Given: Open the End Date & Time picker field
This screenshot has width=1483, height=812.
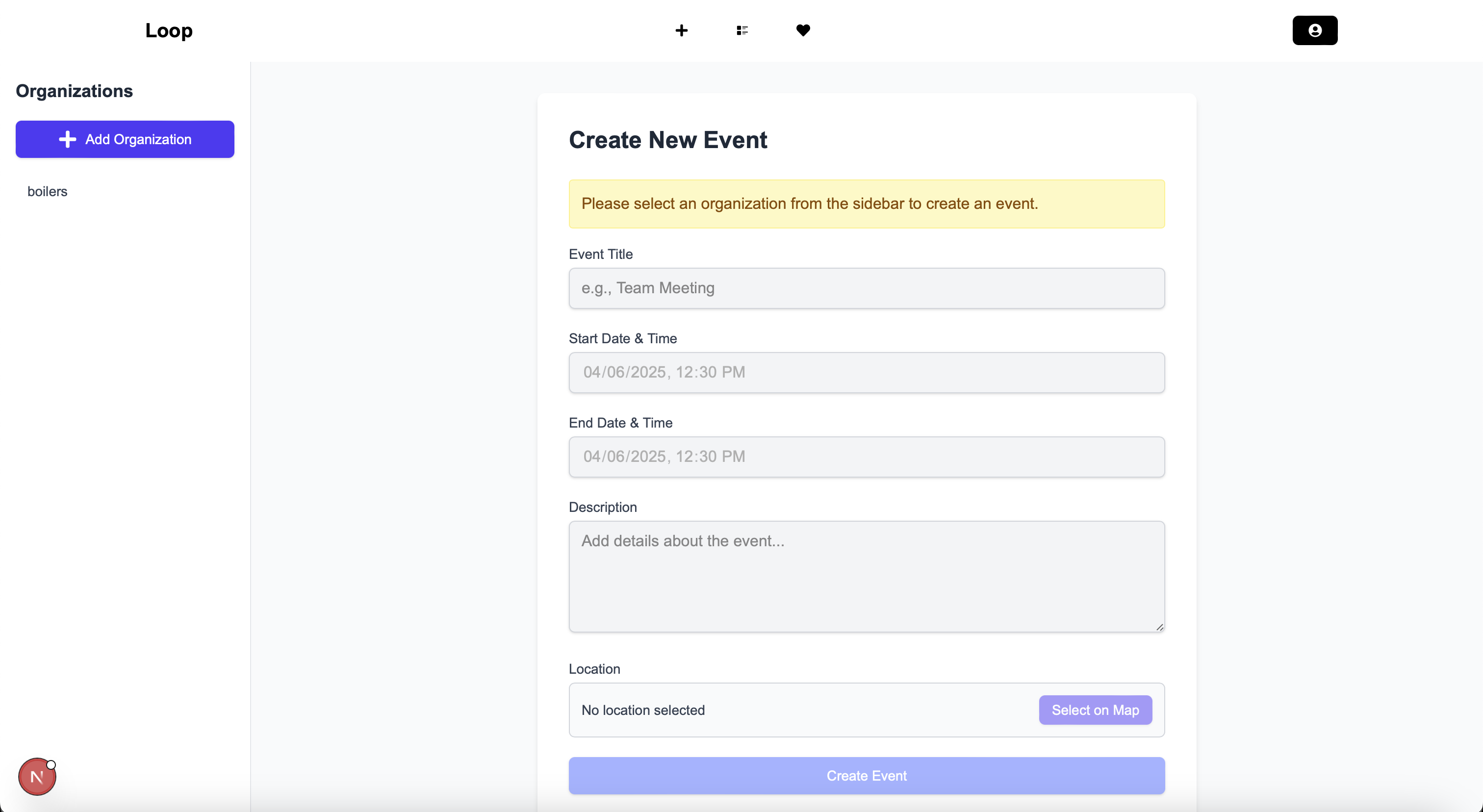Looking at the screenshot, I should click(867, 457).
